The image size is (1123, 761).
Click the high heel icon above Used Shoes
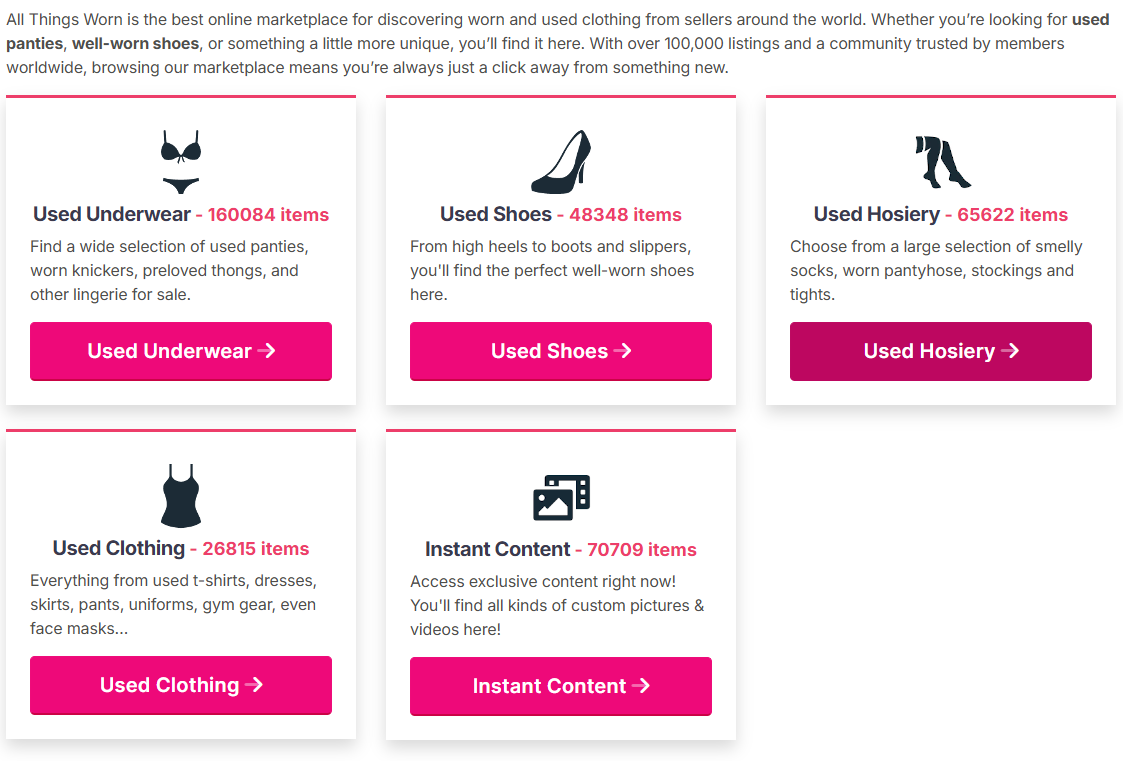point(560,160)
